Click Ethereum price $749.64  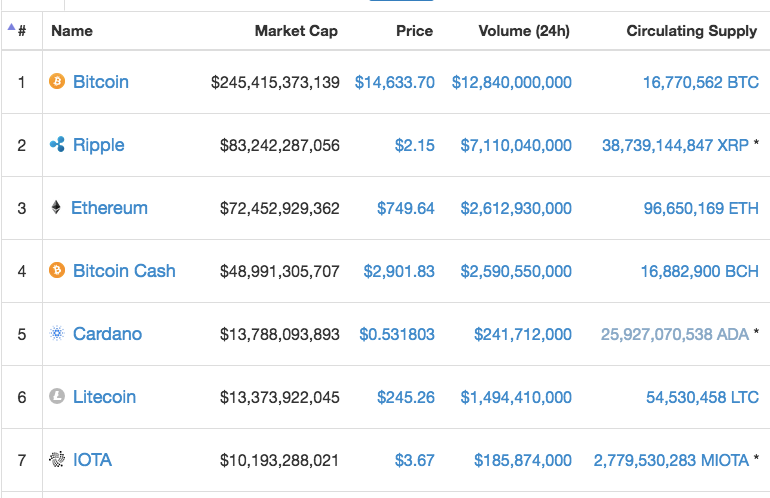pos(406,208)
